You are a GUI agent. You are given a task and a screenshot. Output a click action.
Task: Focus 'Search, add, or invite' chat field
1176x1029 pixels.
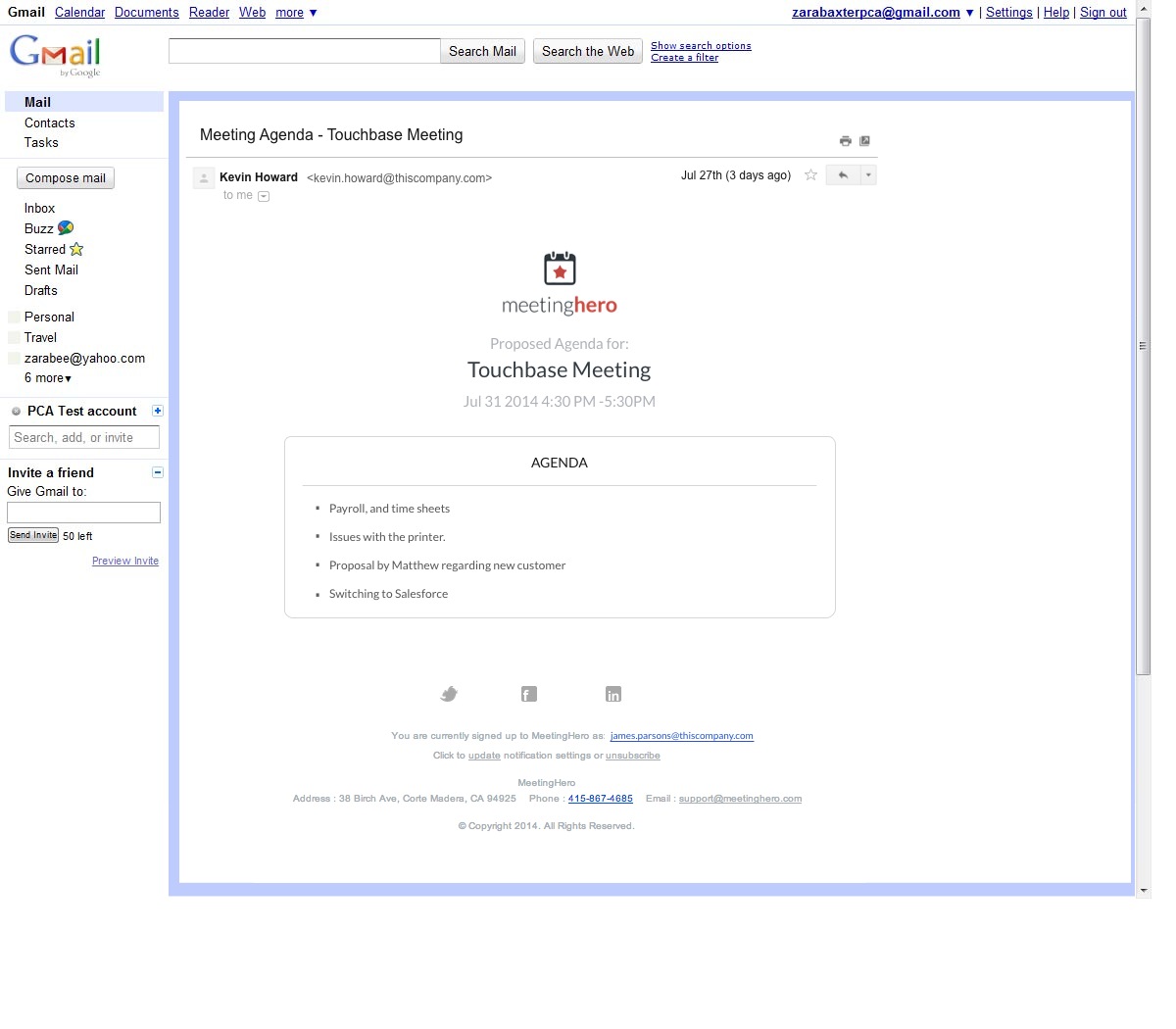pyautogui.click(x=84, y=438)
